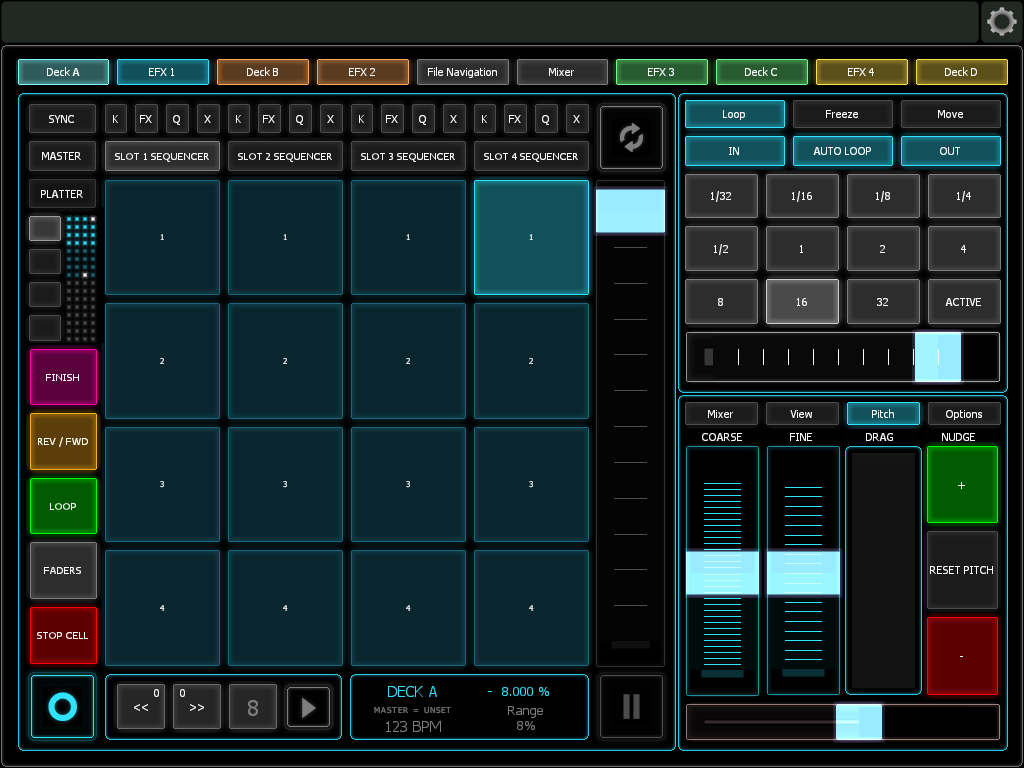Tap the fast-forward >> transport icon

click(x=197, y=707)
